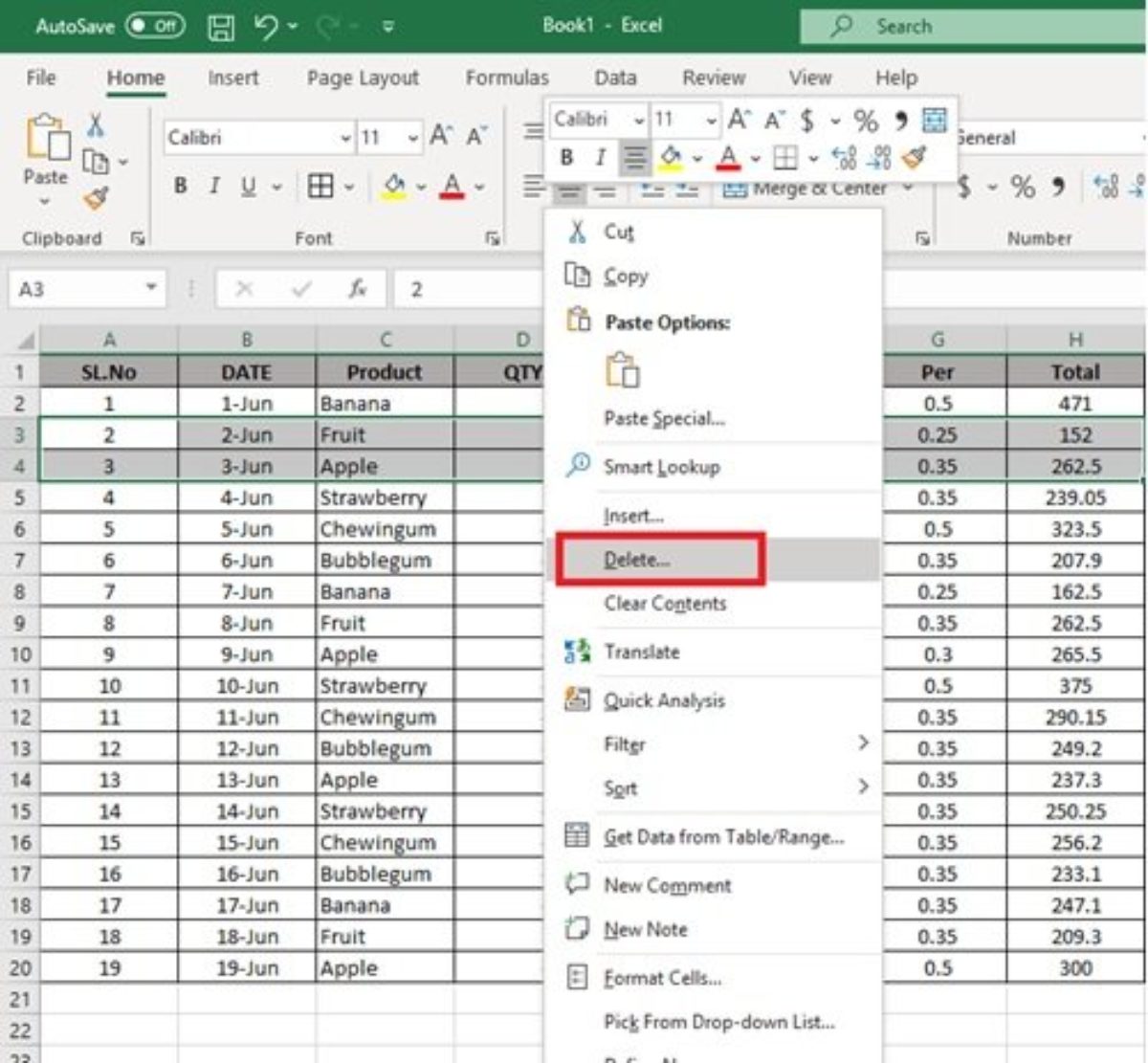Click the ribbon Increase Indent icon

[687, 189]
